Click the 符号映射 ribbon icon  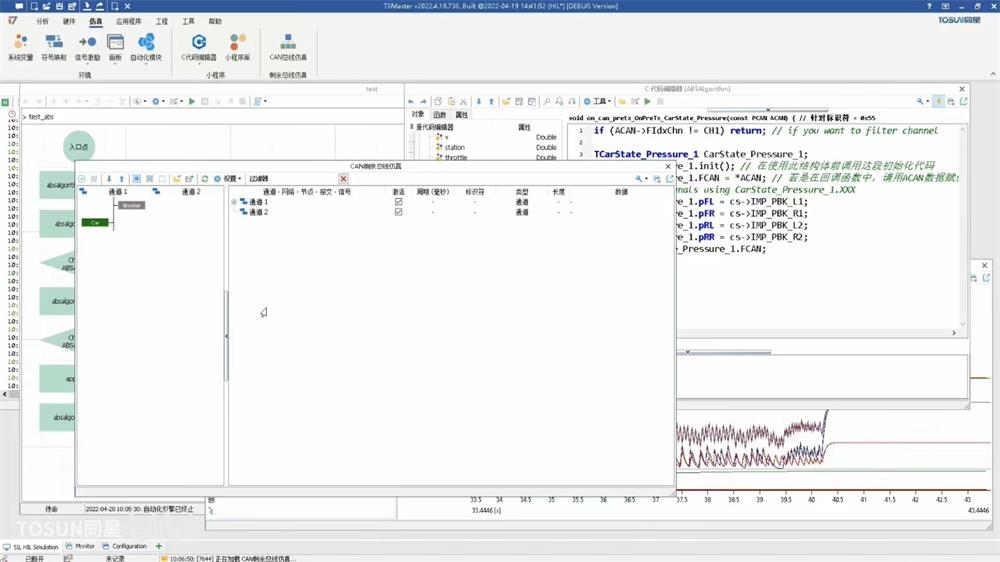(x=54, y=46)
